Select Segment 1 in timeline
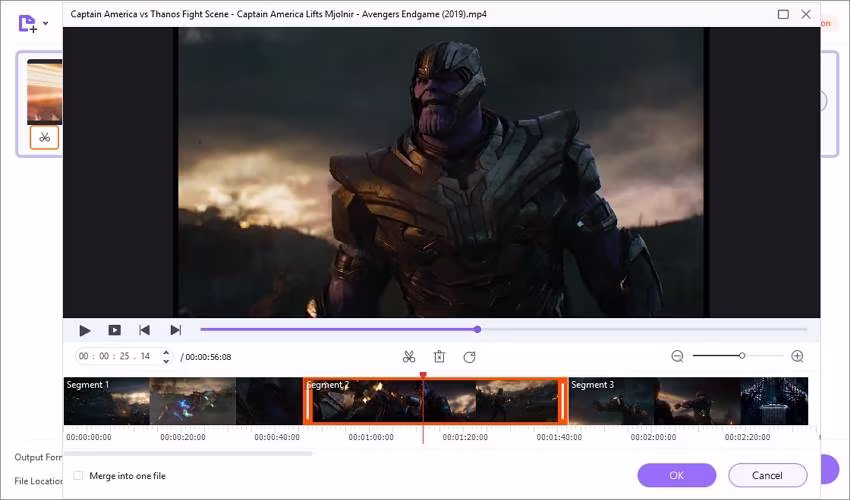 [183, 401]
